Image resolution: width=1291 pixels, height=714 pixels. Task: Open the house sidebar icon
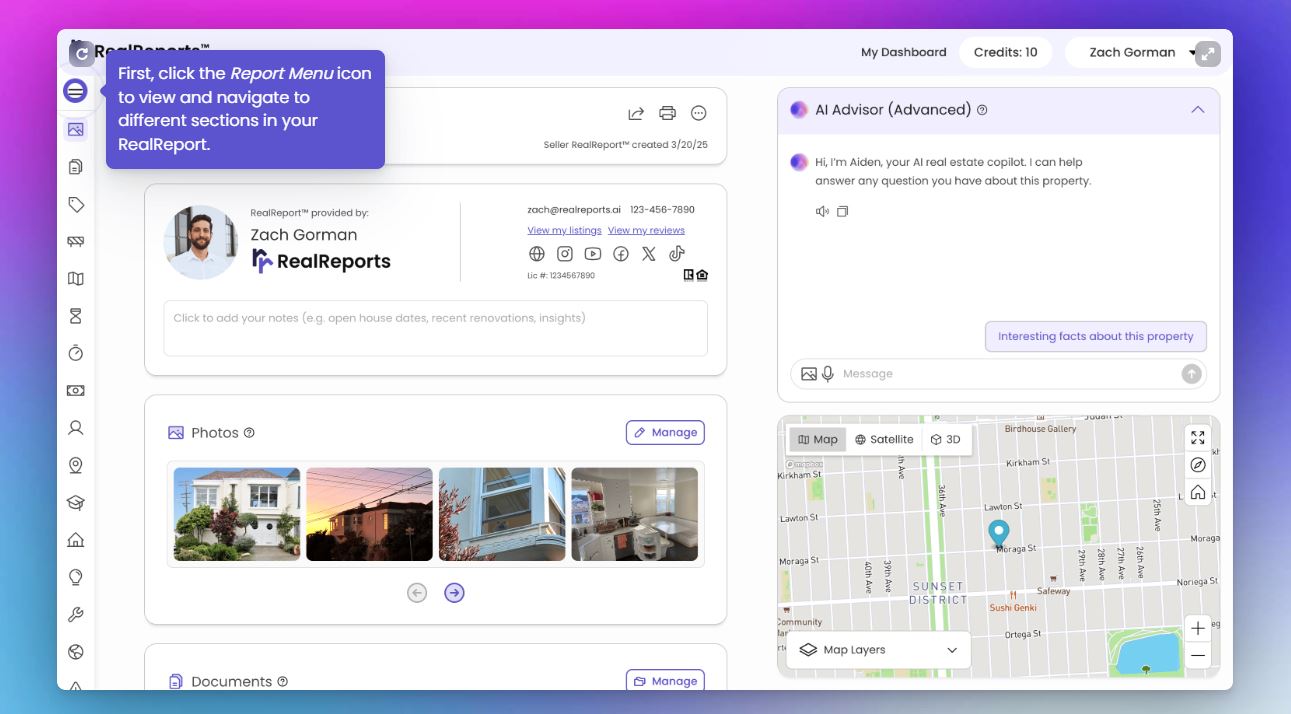click(75, 540)
